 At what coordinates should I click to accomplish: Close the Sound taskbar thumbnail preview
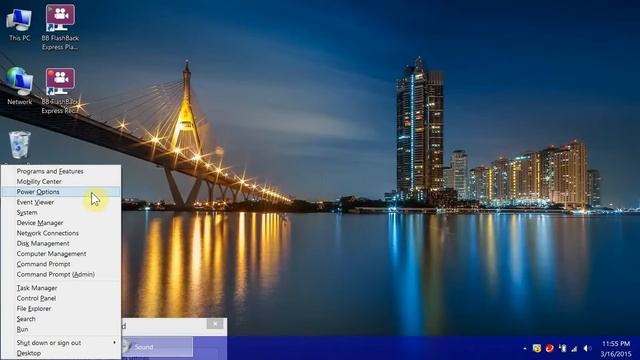pos(215,324)
